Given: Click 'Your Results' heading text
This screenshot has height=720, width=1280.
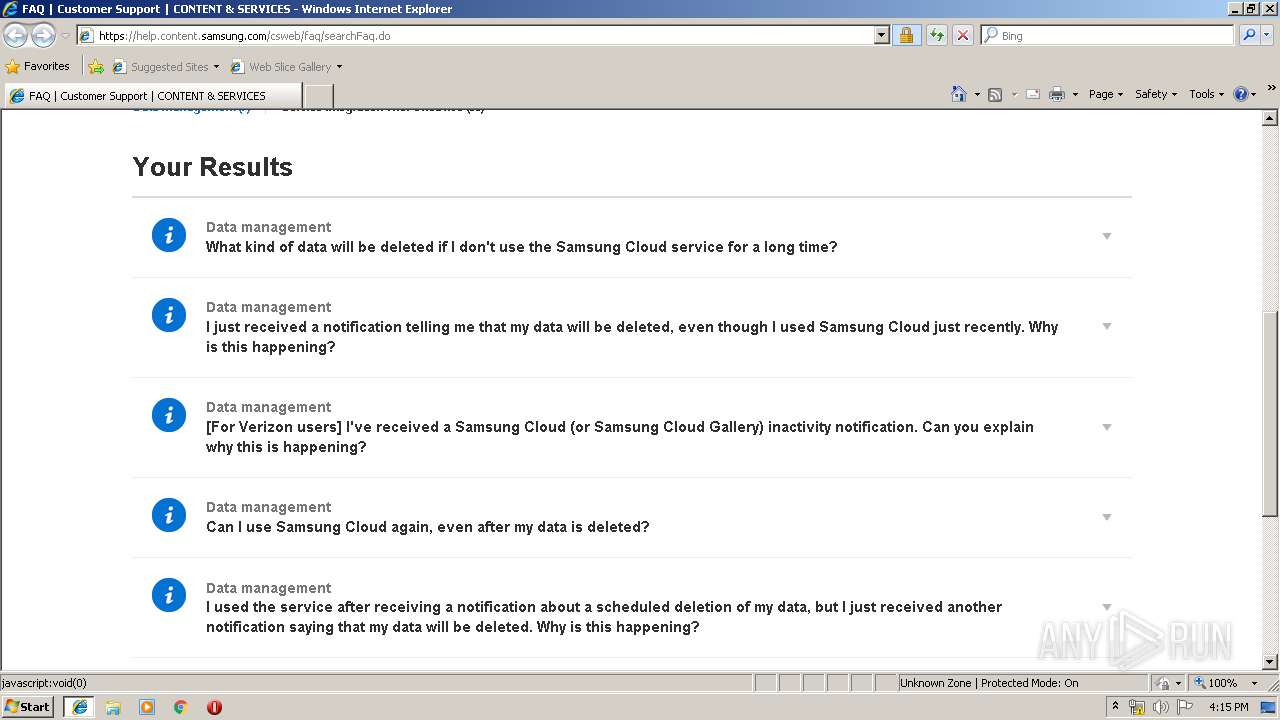Looking at the screenshot, I should (x=212, y=167).
